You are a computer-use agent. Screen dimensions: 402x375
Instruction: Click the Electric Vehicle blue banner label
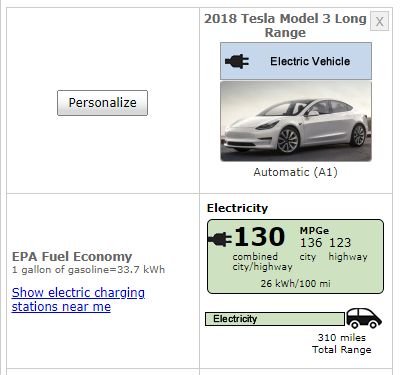[x=310, y=61]
